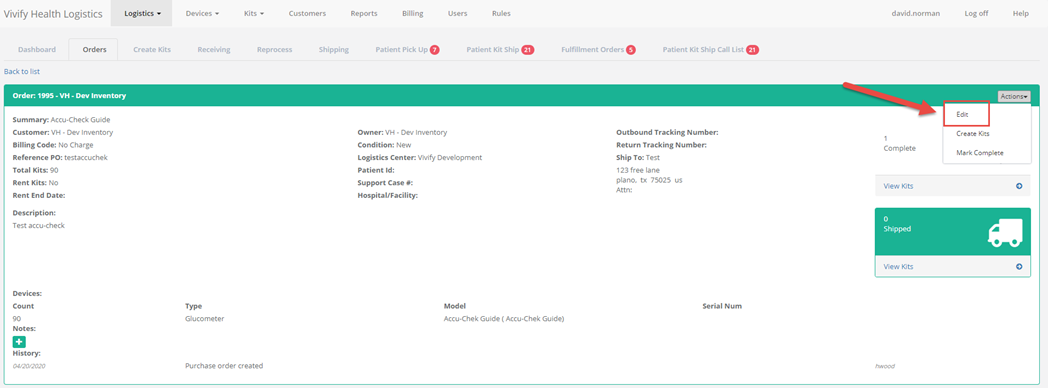Open Reports in top navigation

pos(364,13)
